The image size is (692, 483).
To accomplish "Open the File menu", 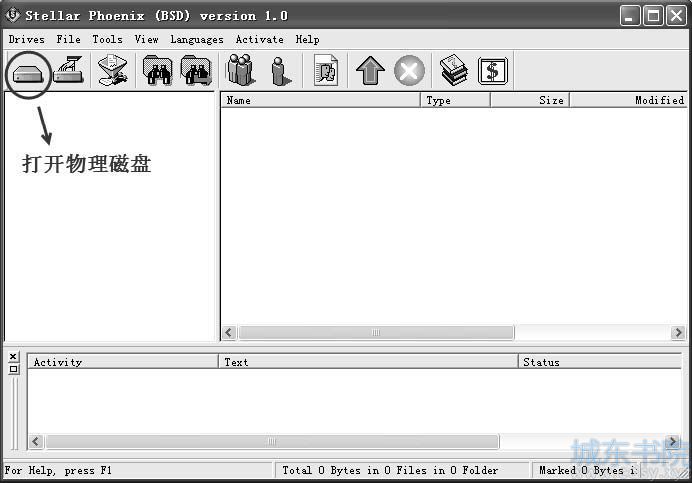I will [x=68, y=39].
